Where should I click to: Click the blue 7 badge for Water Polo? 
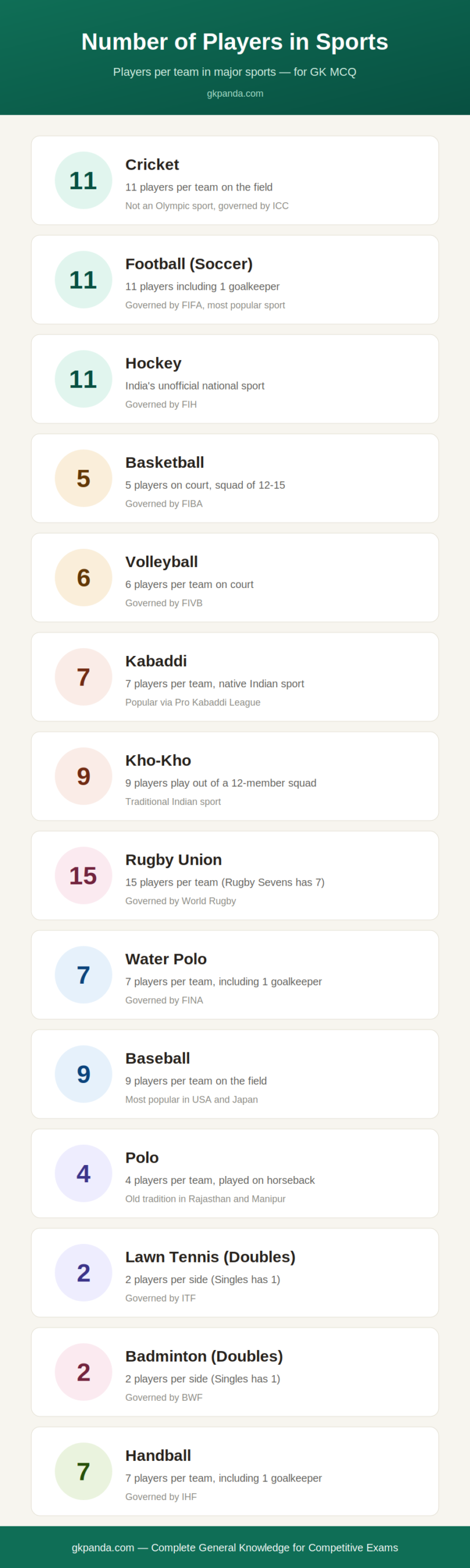[83, 974]
